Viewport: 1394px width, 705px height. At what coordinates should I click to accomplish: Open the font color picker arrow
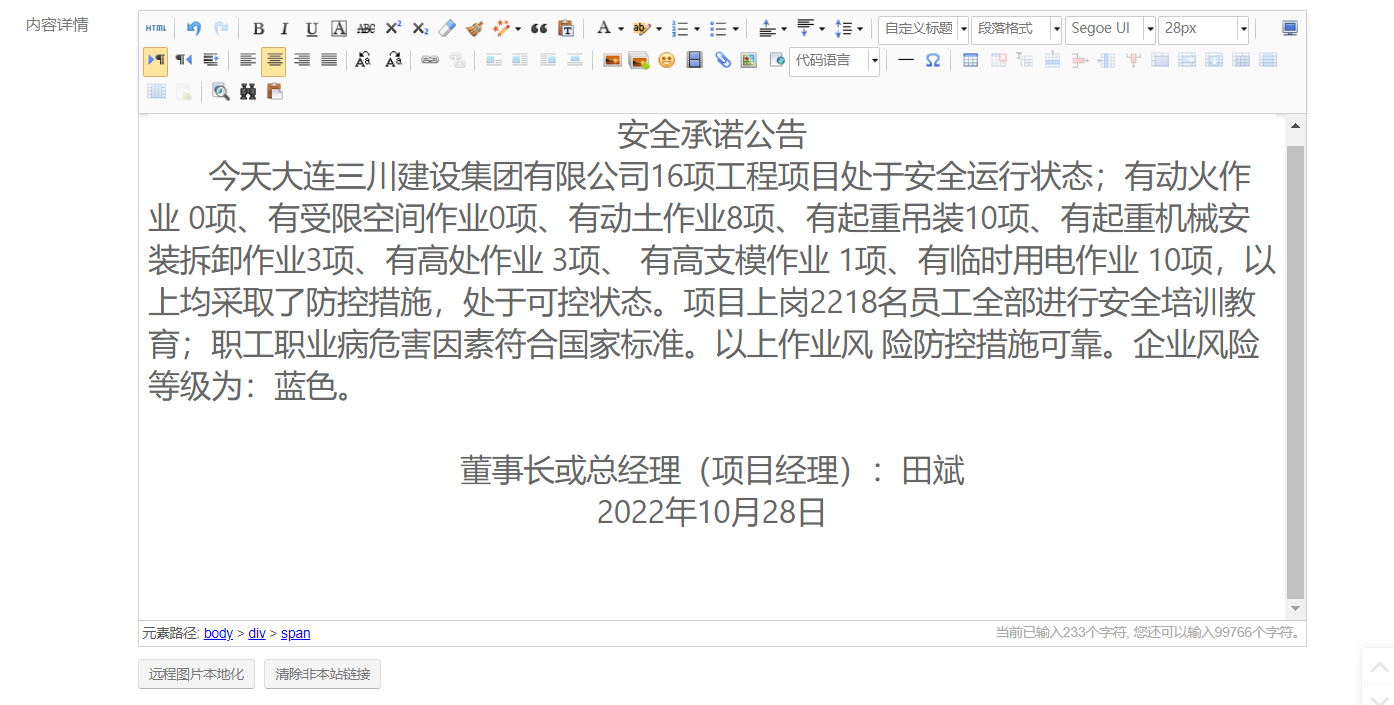[x=620, y=29]
